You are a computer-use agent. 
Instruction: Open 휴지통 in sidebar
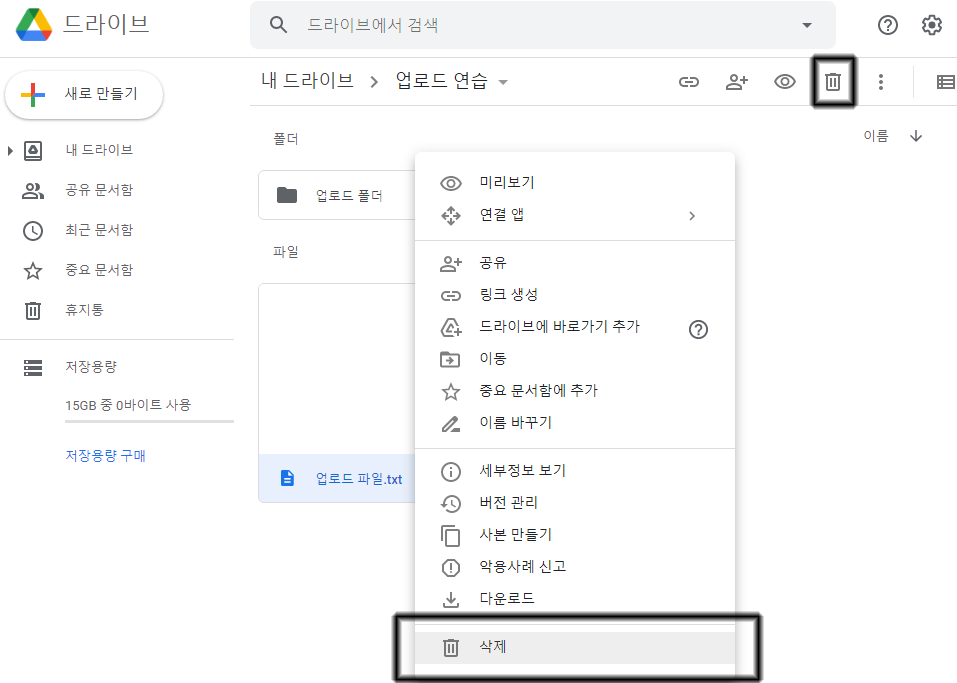(84, 310)
